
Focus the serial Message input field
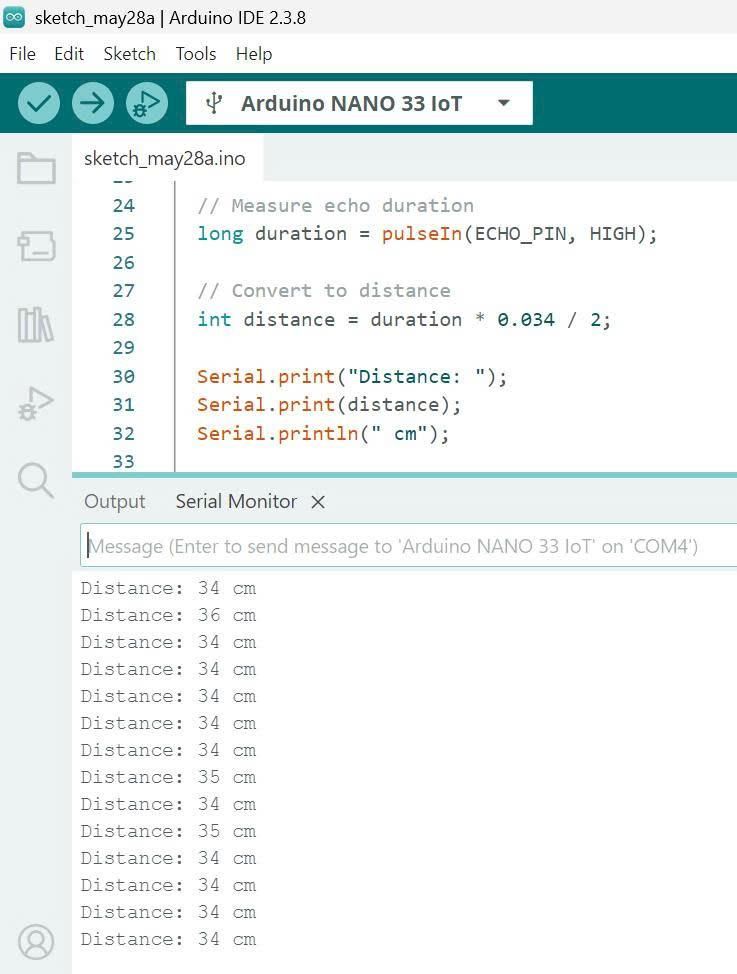(408, 546)
